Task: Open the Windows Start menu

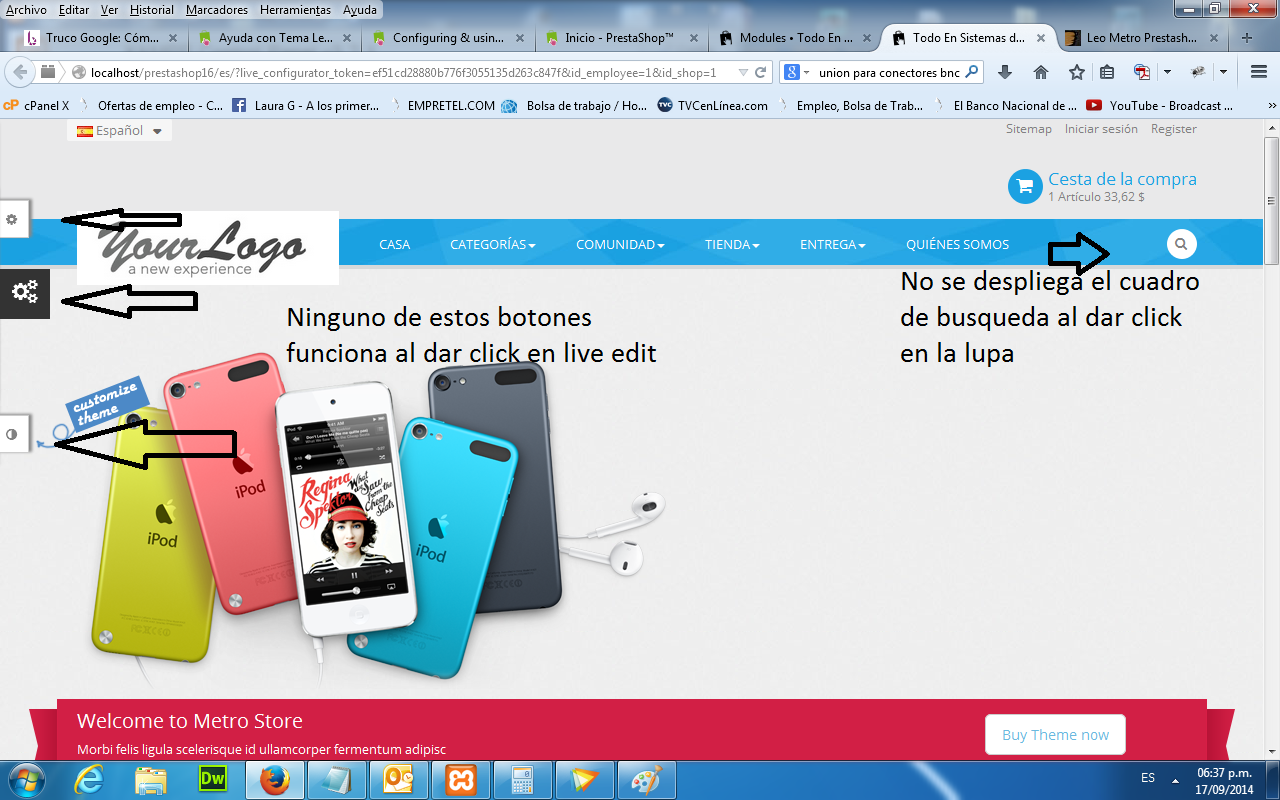Action: (x=25, y=778)
